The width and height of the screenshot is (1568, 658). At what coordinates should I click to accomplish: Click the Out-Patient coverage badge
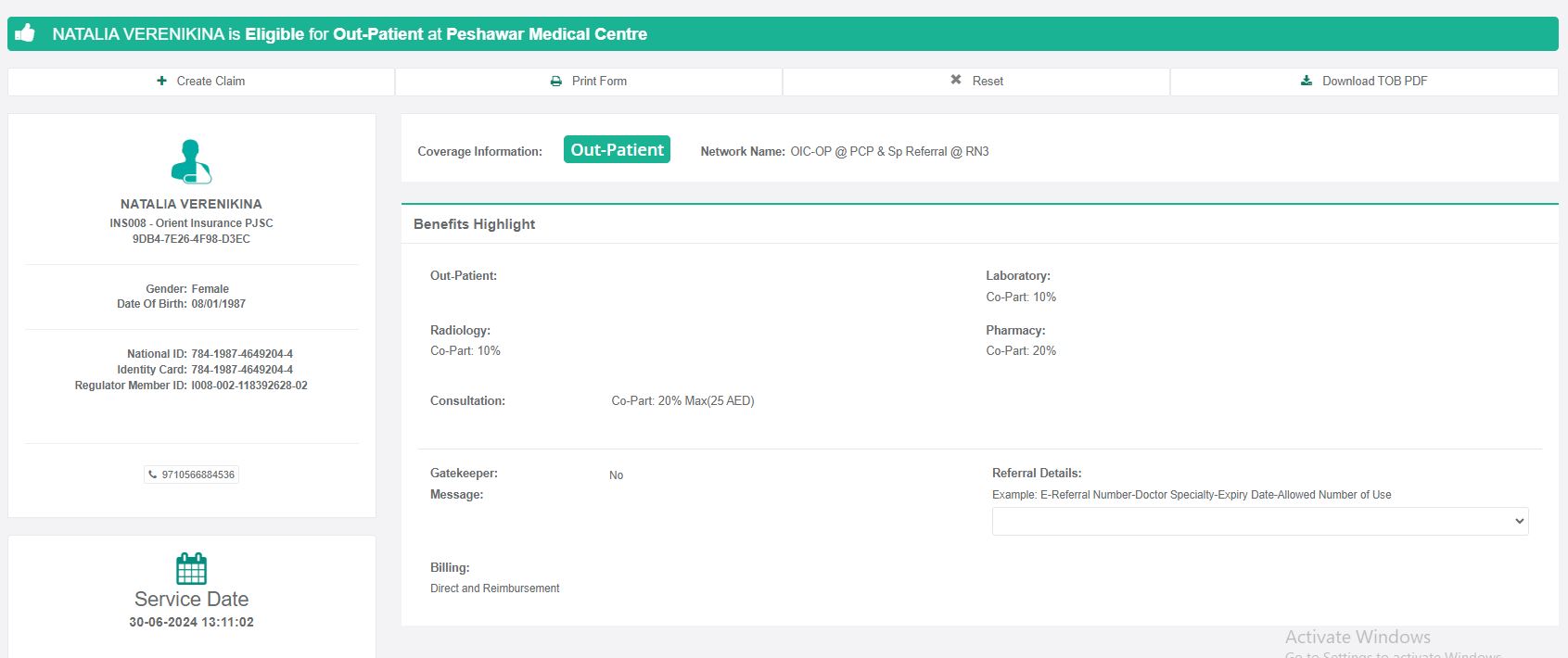tap(617, 150)
